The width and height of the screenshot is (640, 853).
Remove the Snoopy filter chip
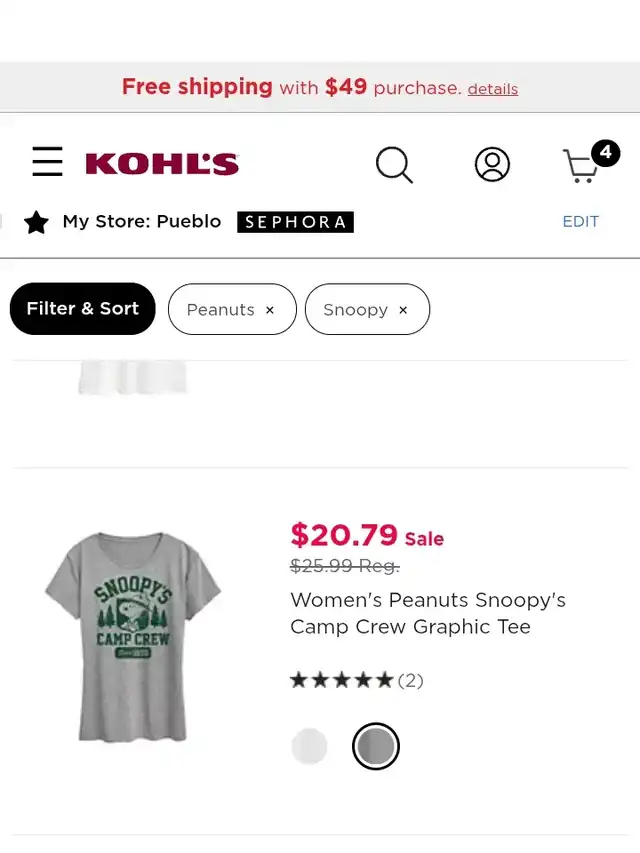[x=403, y=310]
